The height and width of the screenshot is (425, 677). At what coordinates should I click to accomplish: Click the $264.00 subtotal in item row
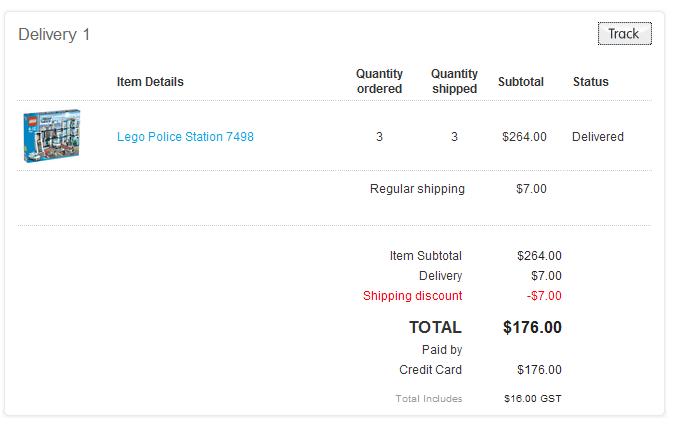point(524,137)
